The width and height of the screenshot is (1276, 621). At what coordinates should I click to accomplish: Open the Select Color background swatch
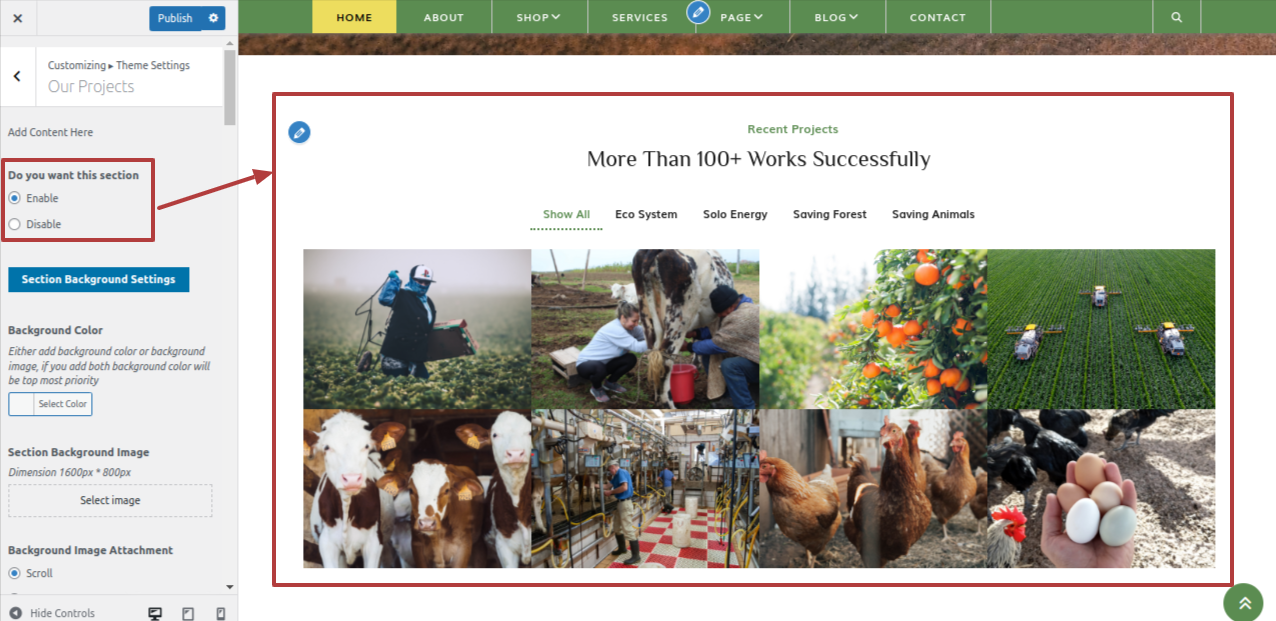click(x=50, y=404)
